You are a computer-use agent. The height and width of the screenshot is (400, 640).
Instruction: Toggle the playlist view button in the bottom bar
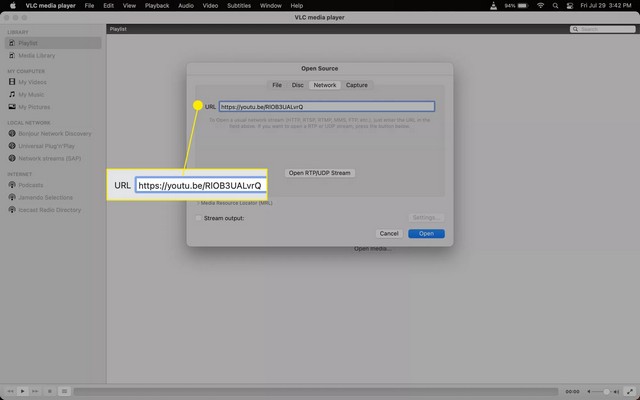(x=64, y=390)
